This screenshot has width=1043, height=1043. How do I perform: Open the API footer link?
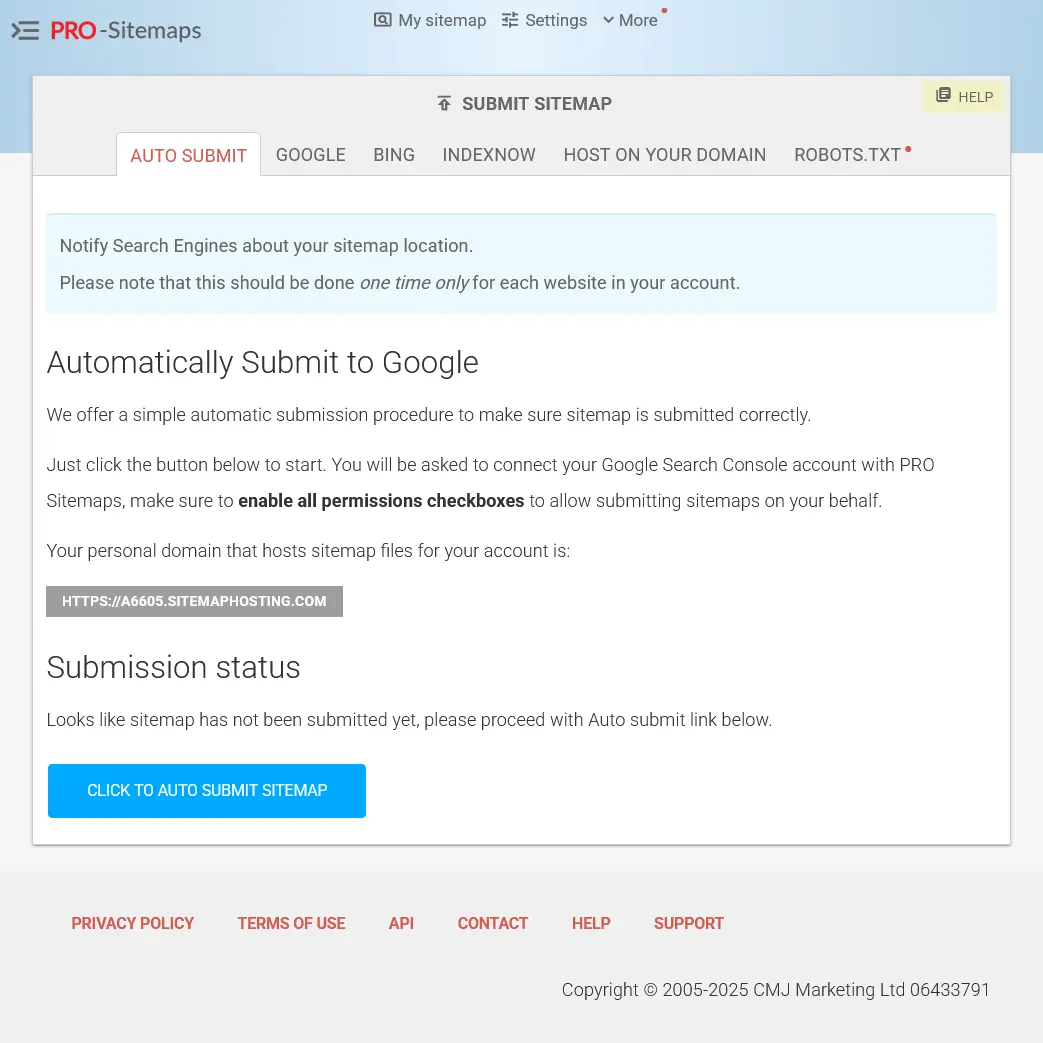tap(401, 923)
